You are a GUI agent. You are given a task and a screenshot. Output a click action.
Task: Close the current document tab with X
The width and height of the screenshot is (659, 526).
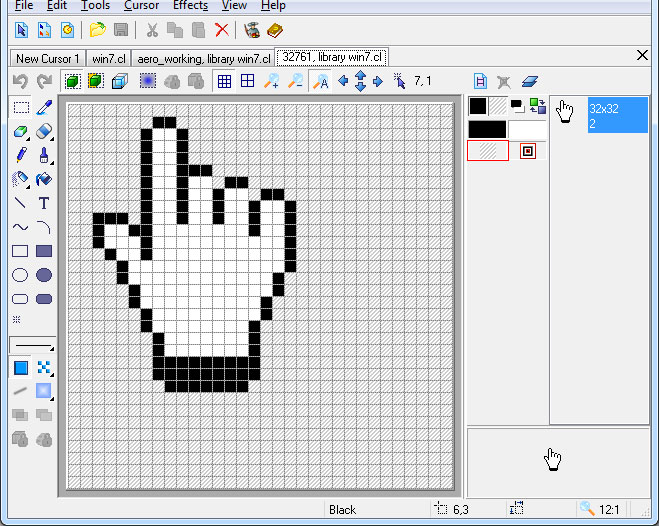(x=642, y=55)
